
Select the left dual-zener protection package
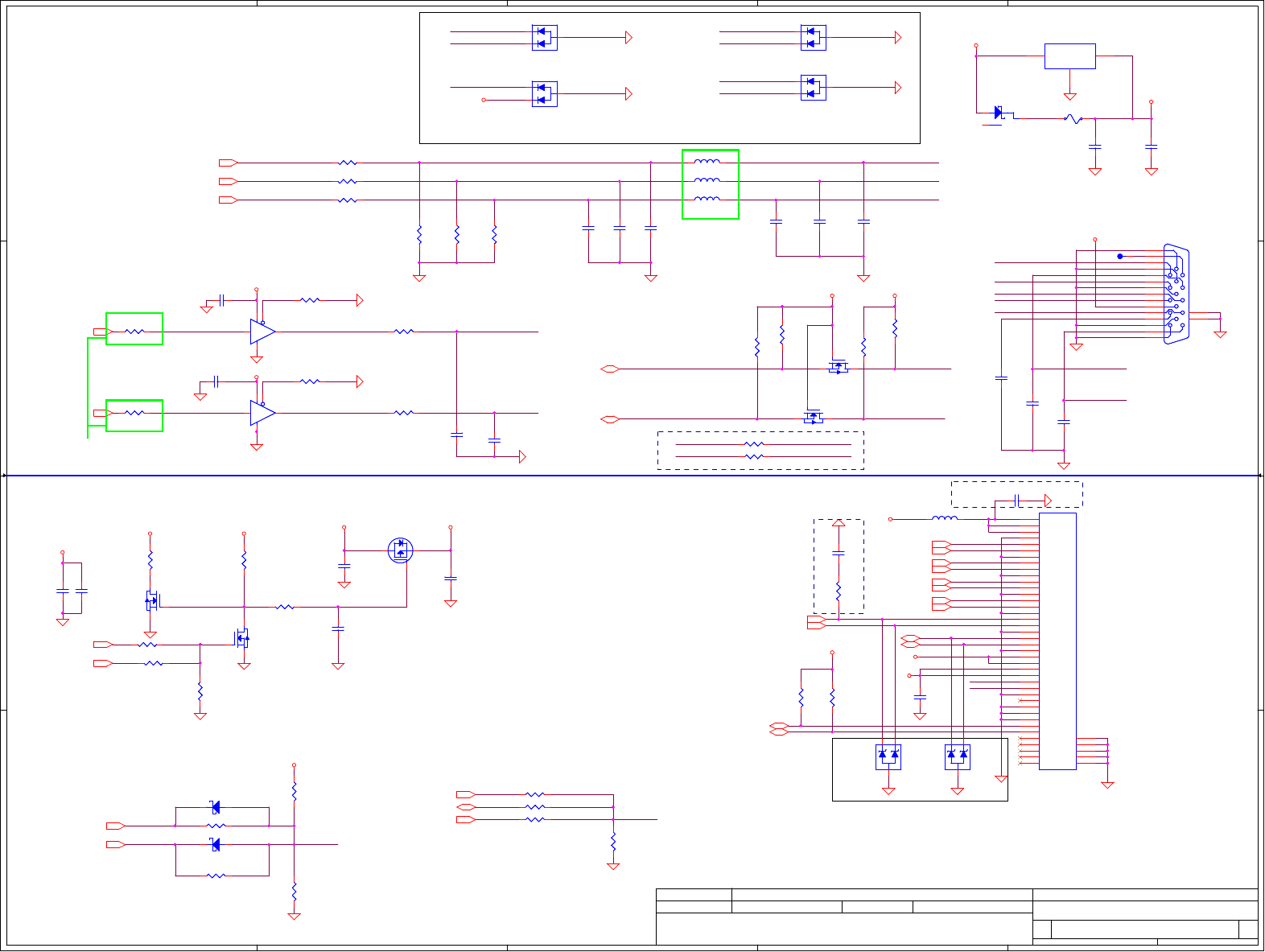click(x=888, y=757)
